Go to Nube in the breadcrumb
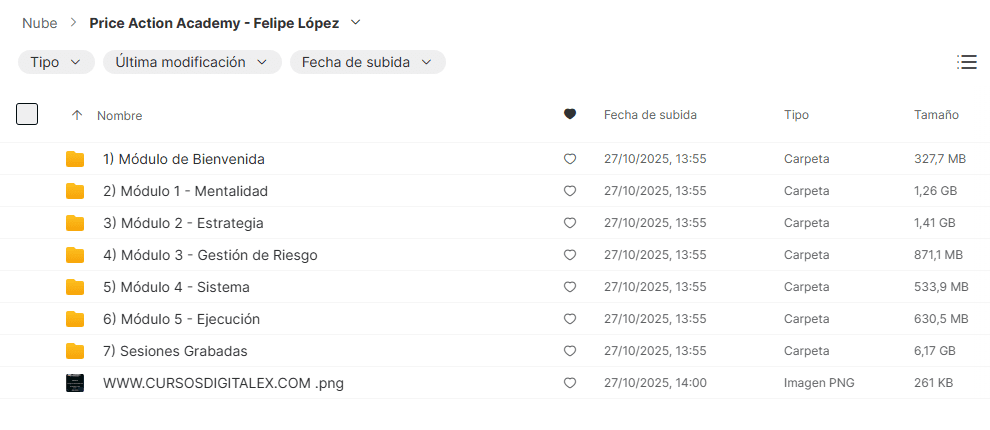The image size is (990, 430). click(x=39, y=22)
